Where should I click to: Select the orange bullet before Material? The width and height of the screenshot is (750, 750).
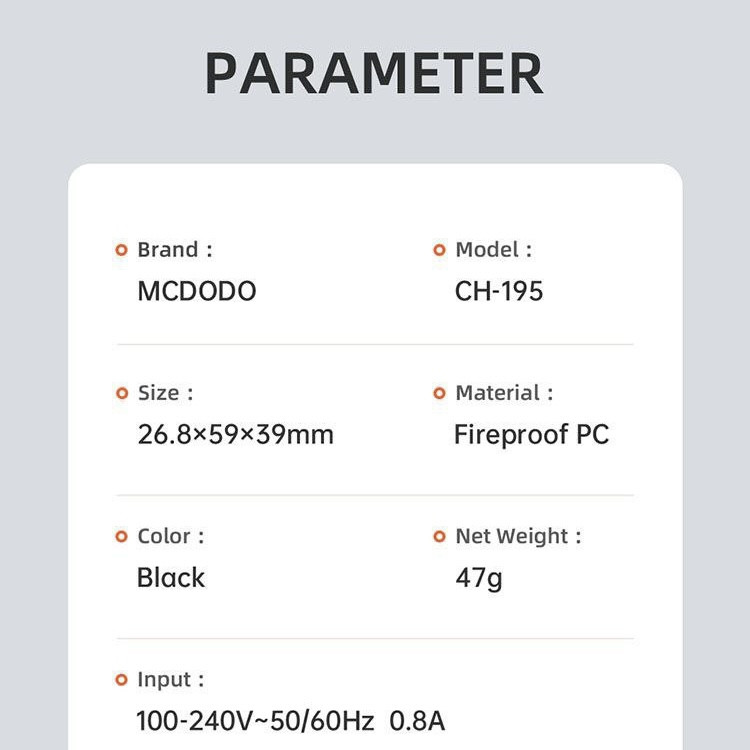click(x=439, y=393)
